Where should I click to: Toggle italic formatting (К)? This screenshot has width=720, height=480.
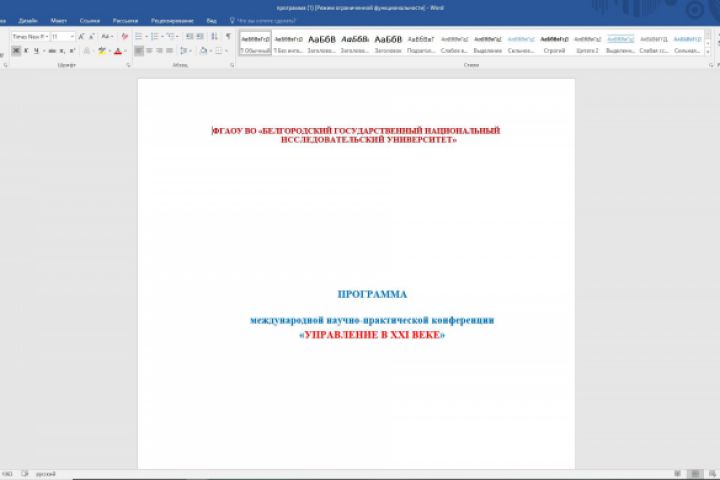[x=26, y=51]
